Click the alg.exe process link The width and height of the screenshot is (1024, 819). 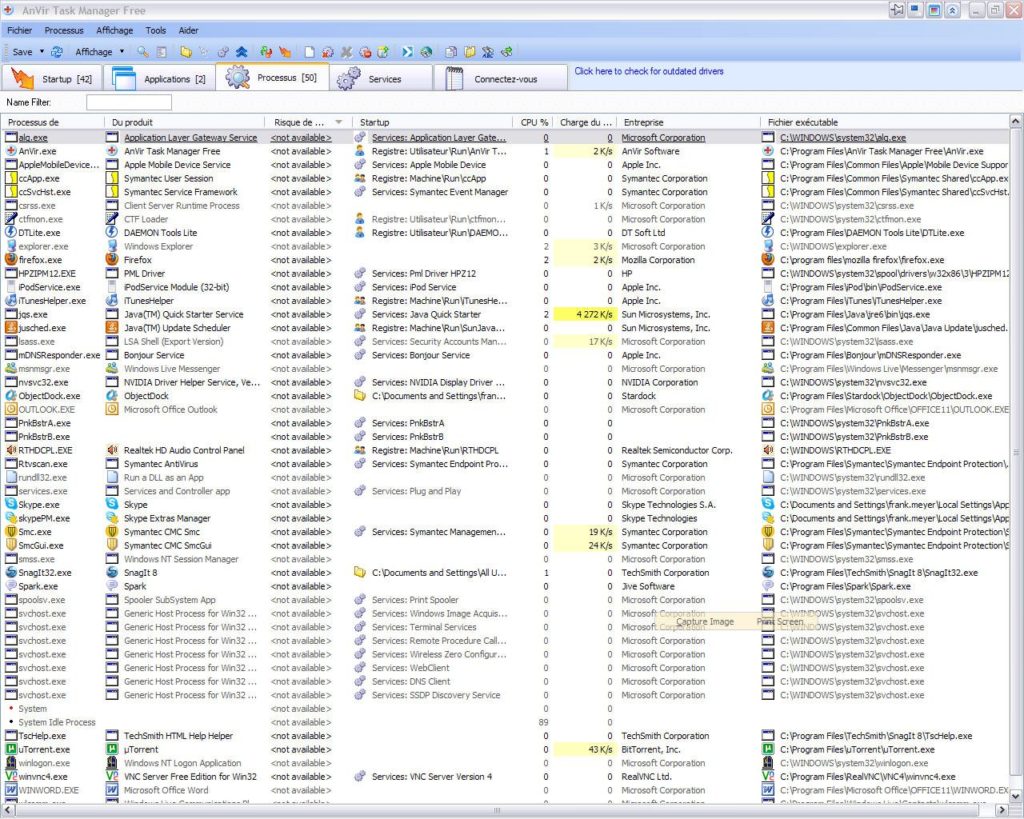(x=33, y=138)
